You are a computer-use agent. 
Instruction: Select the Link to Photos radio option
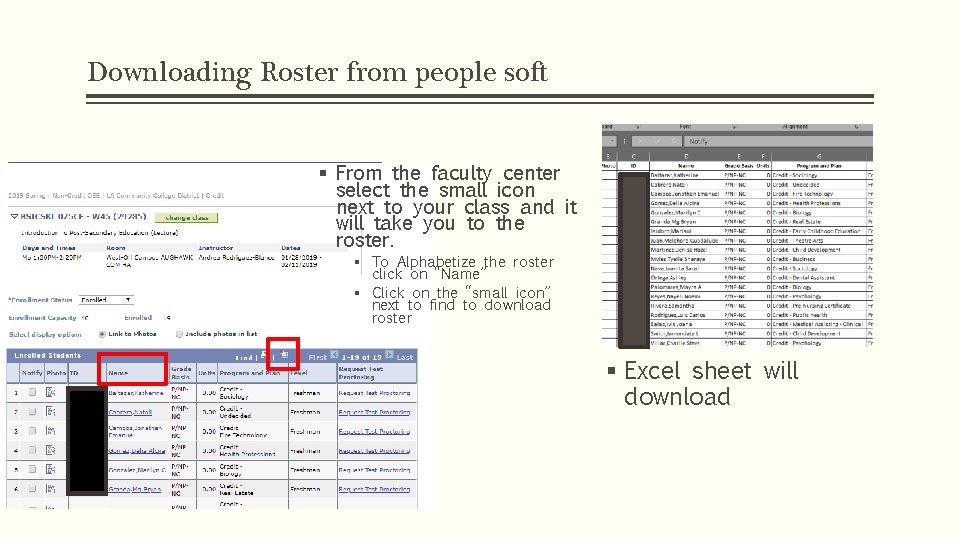point(102,334)
